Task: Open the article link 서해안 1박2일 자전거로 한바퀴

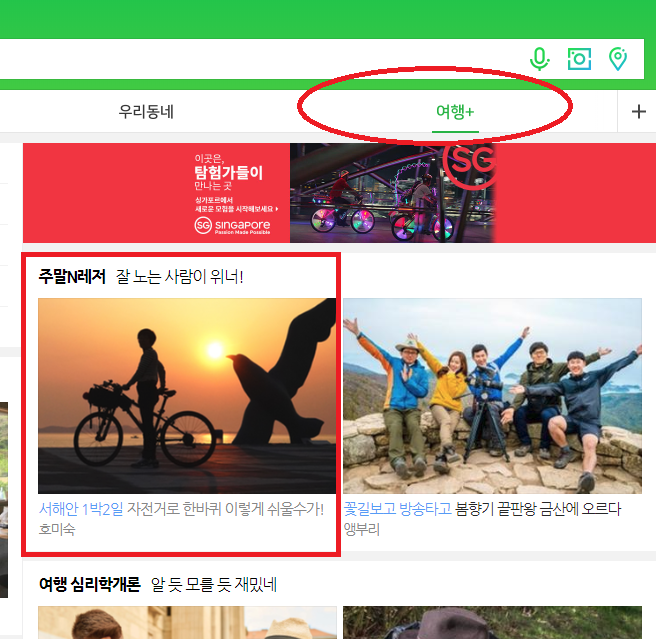Action: [x=181, y=509]
